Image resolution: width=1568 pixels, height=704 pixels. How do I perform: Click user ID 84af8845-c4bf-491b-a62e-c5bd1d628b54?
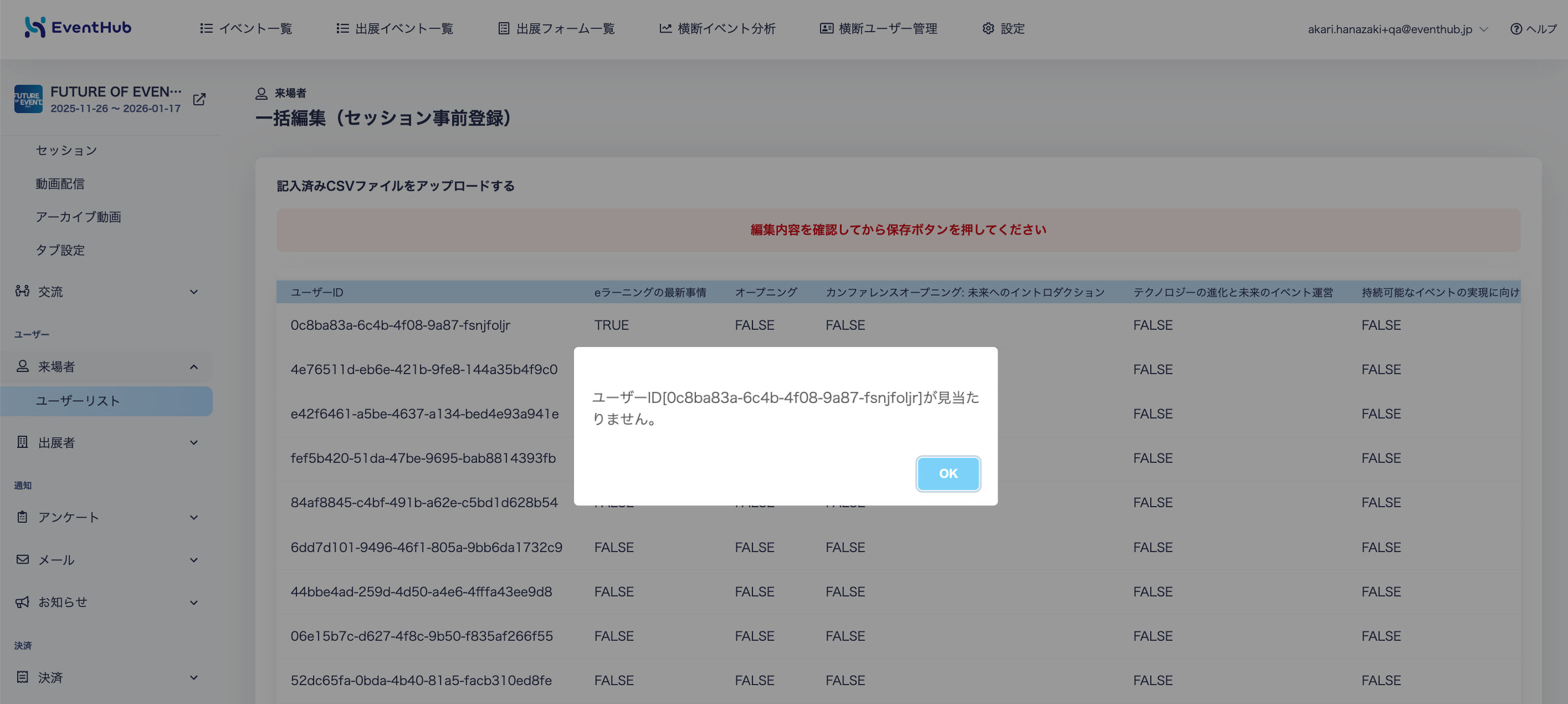[x=424, y=502]
